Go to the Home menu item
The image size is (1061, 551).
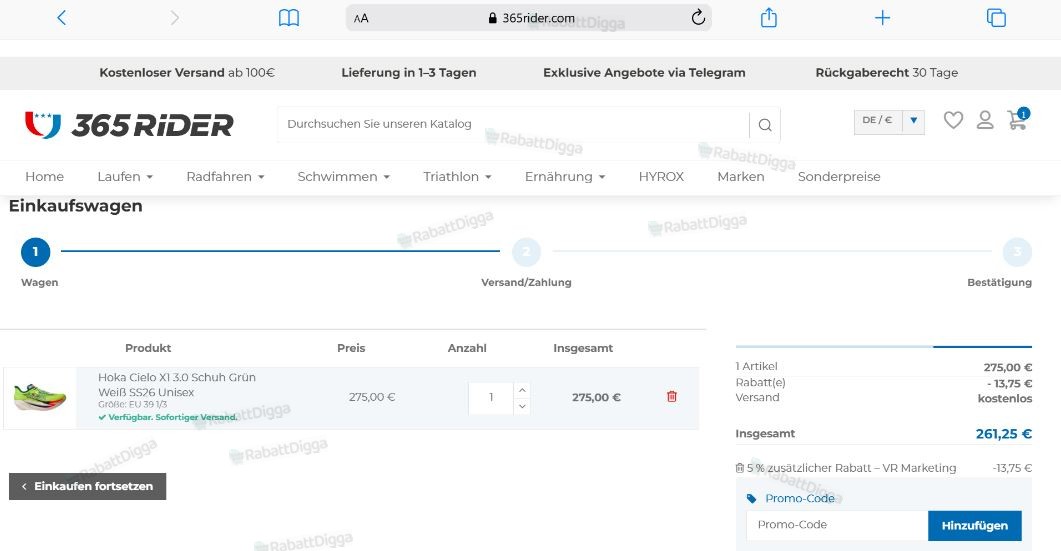pos(45,177)
